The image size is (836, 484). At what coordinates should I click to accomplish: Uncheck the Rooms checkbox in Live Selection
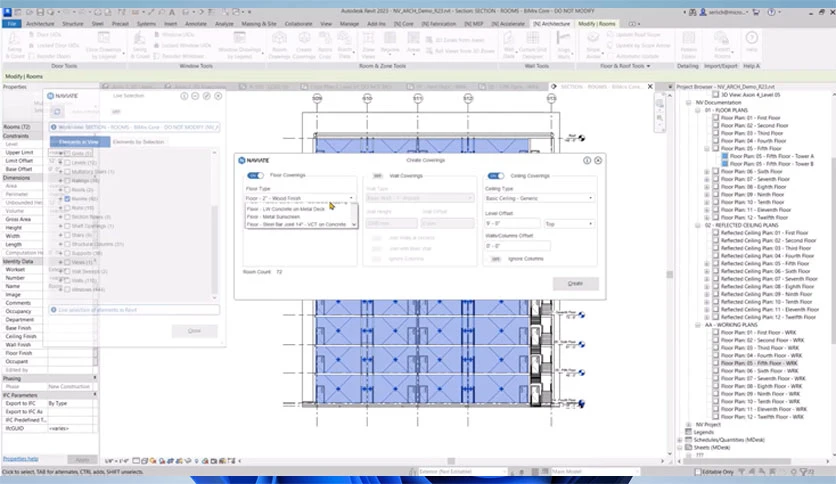point(67,199)
